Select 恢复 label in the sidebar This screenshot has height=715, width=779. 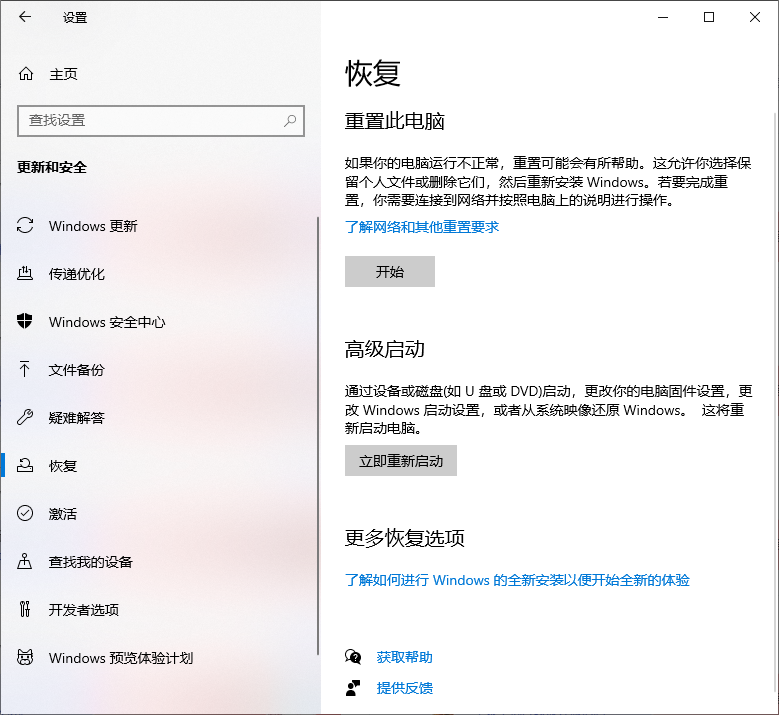click(63, 466)
